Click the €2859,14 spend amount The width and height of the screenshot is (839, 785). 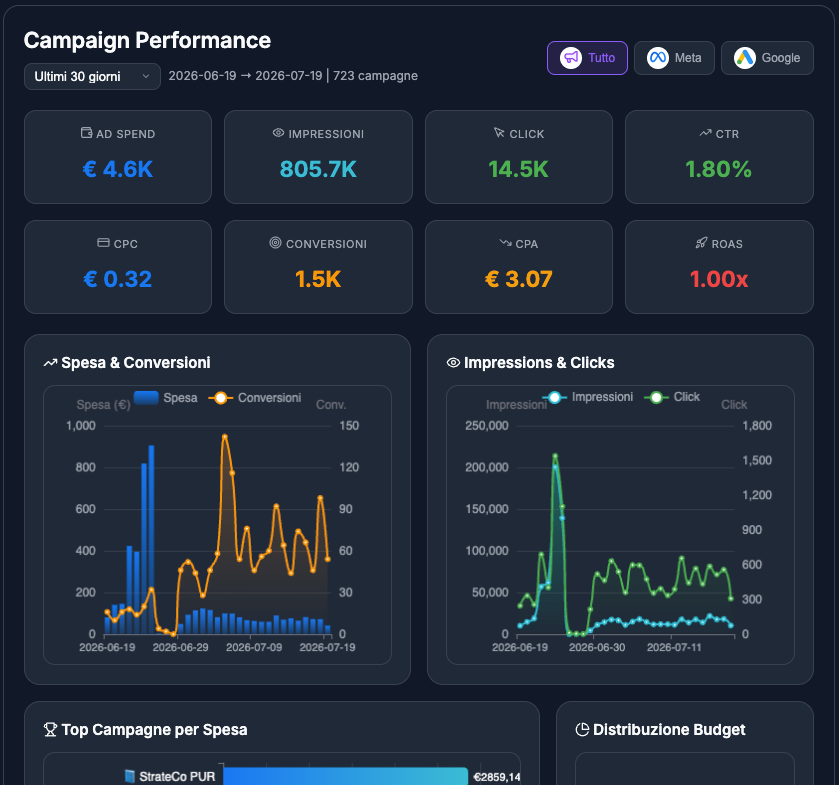point(497,777)
